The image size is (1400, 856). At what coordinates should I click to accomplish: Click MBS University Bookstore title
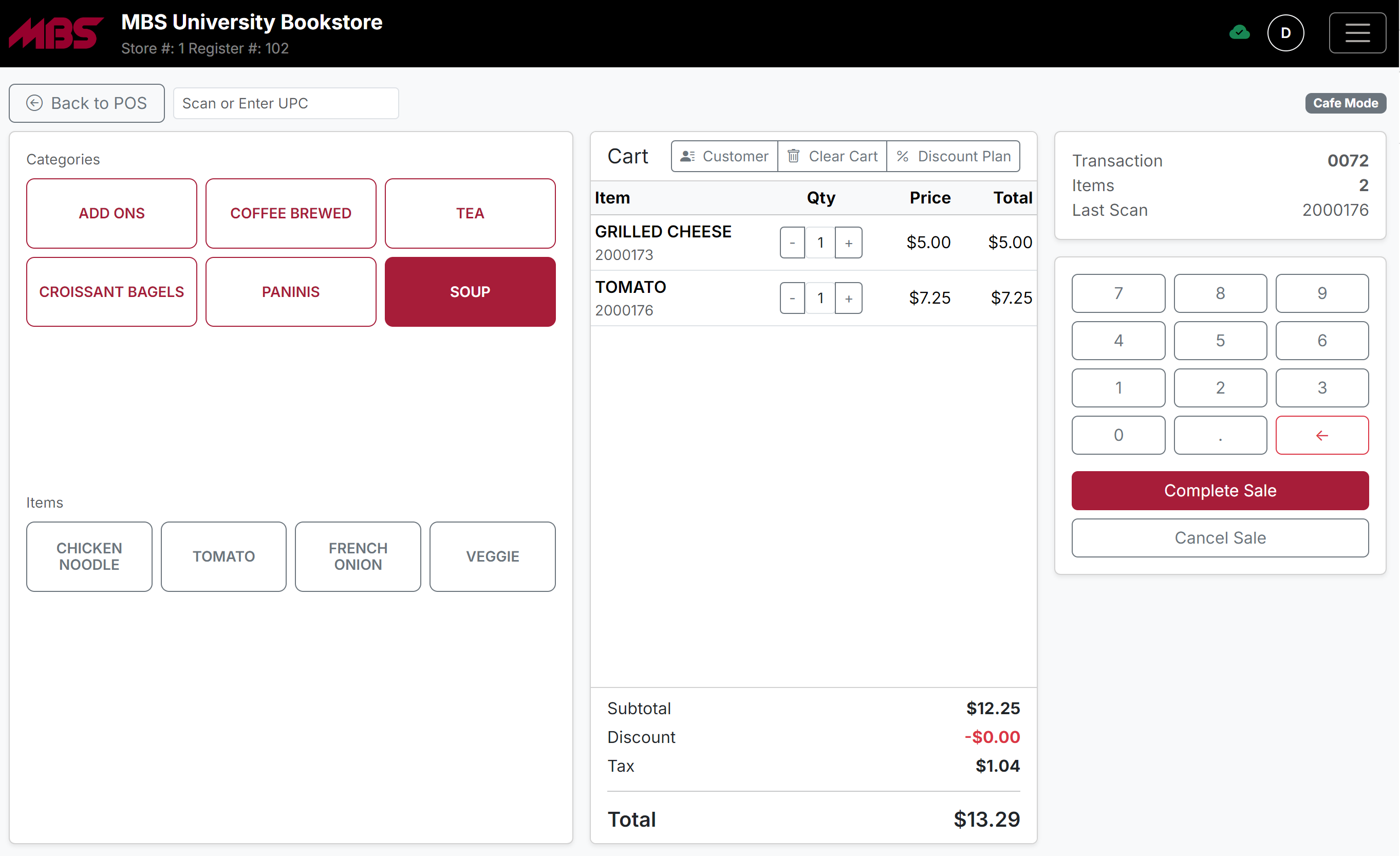tap(252, 22)
